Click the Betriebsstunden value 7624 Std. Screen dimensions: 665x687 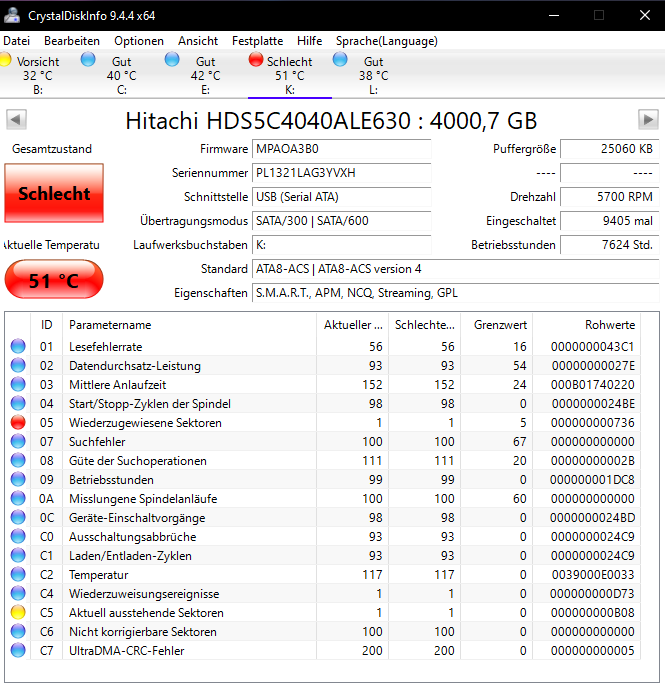[x=609, y=245]
